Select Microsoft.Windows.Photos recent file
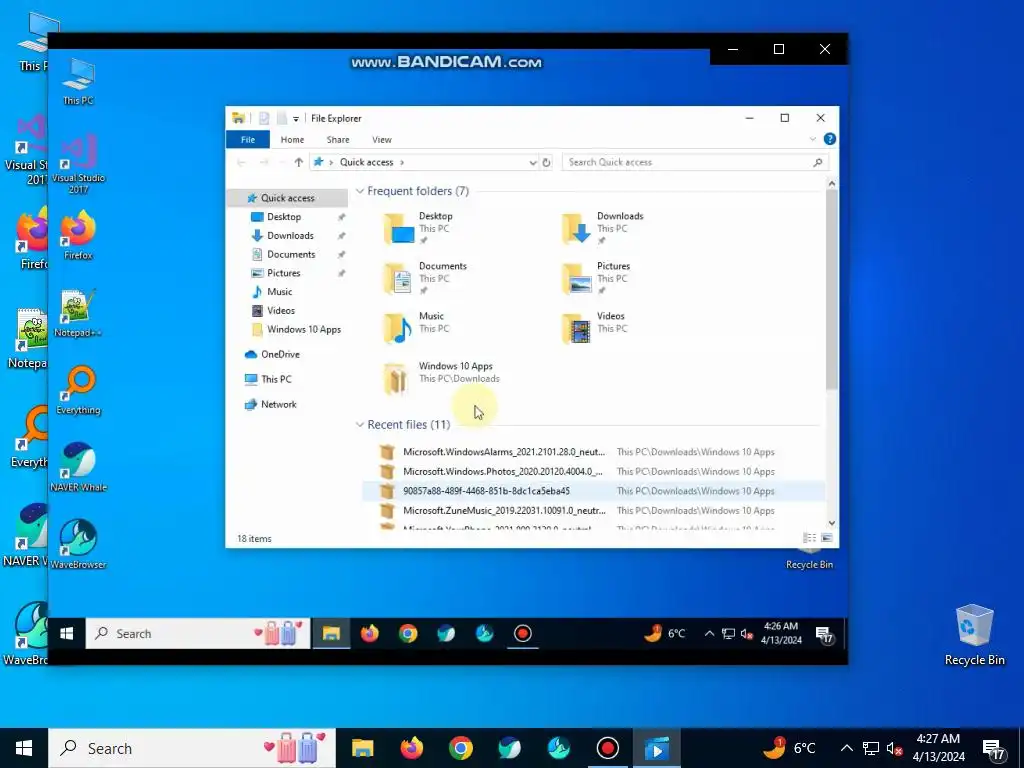 tap(502, 472)
